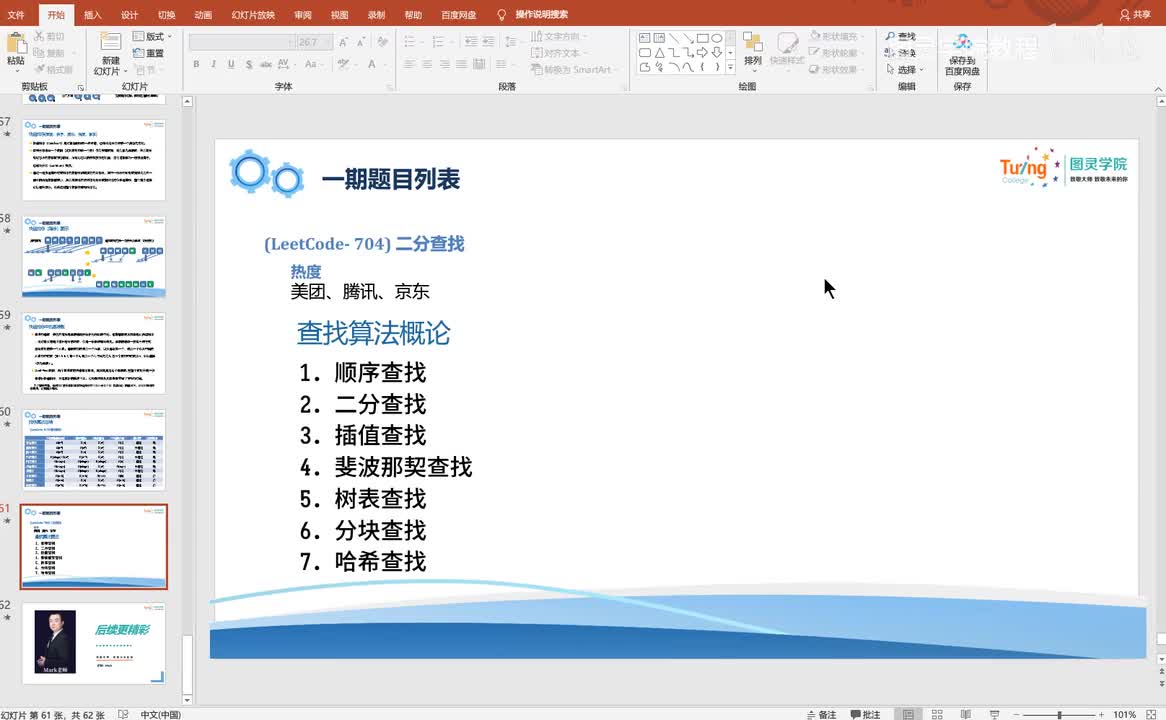Select slide 58 thumbnail
The image size is (1166, 720).
[x=94, y=257]
